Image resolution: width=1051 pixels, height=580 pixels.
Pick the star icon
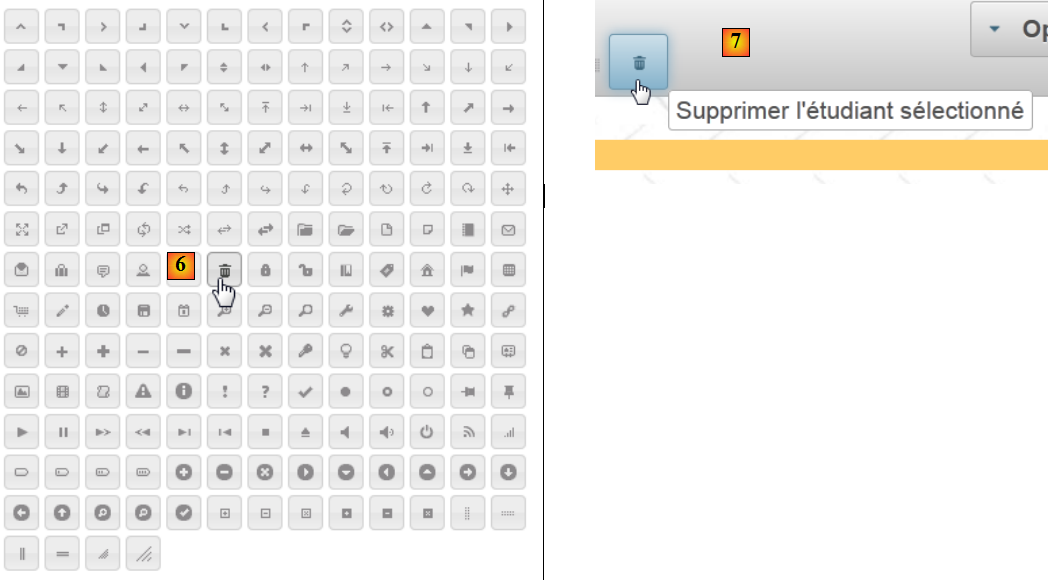[x=468, y=311]
